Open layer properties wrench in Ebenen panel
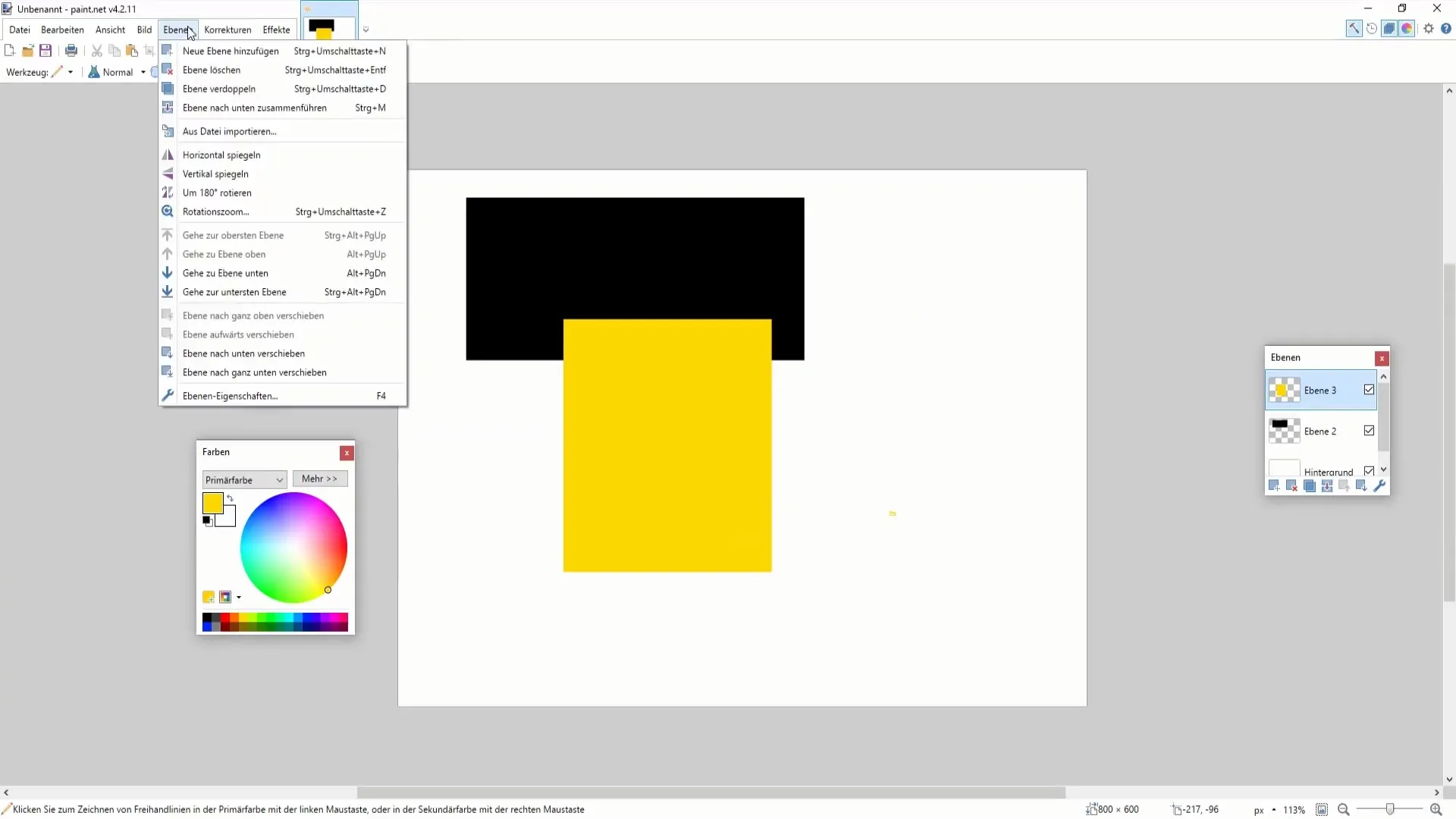This screenshot has width=1456, height=819. pos(1379,486)
